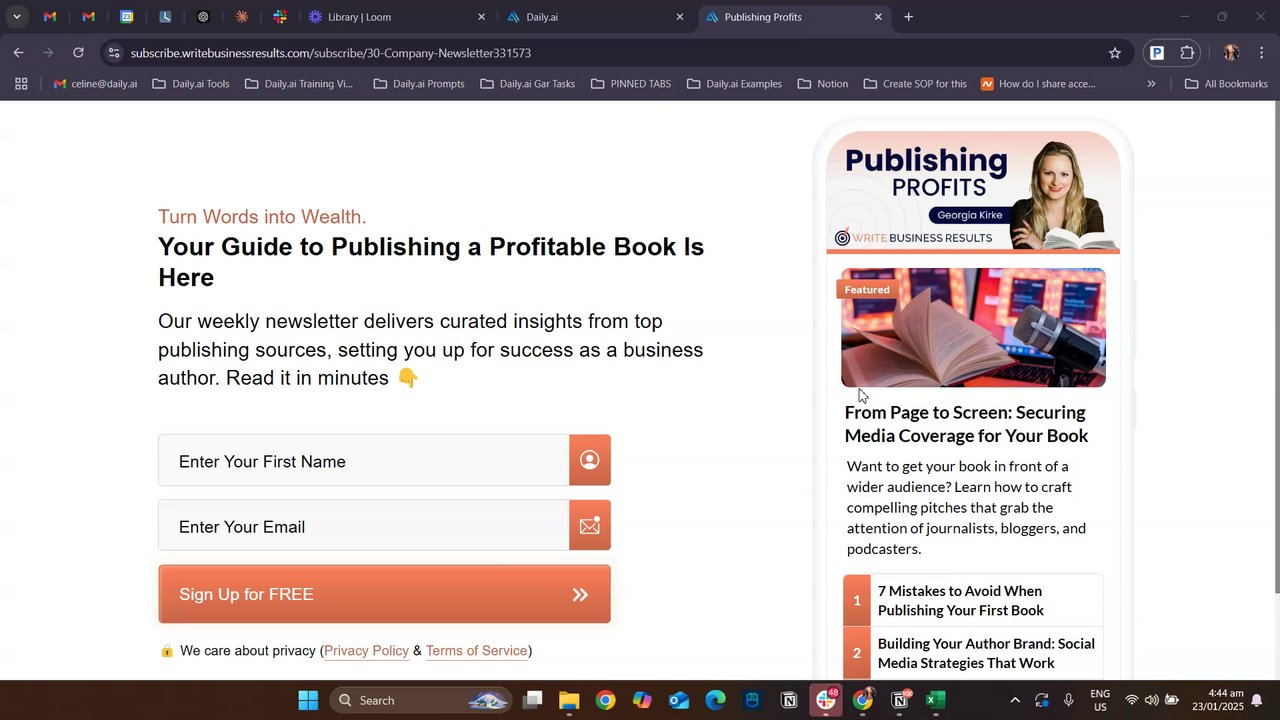Open Building Your Author Brand article
This screenshot has width=1280, height=720.
[x=973, y=653]
